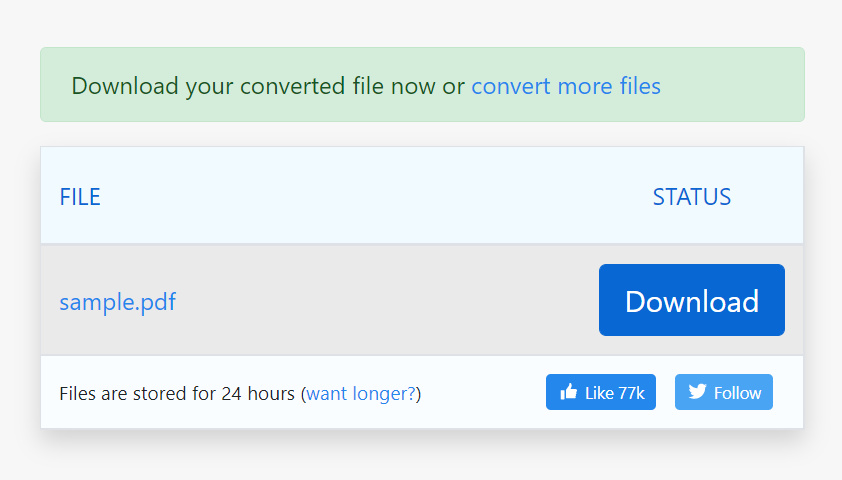The image size is (842, 480).
Task: Click the '24 hours' storage duration text
Action: [258, 394]
